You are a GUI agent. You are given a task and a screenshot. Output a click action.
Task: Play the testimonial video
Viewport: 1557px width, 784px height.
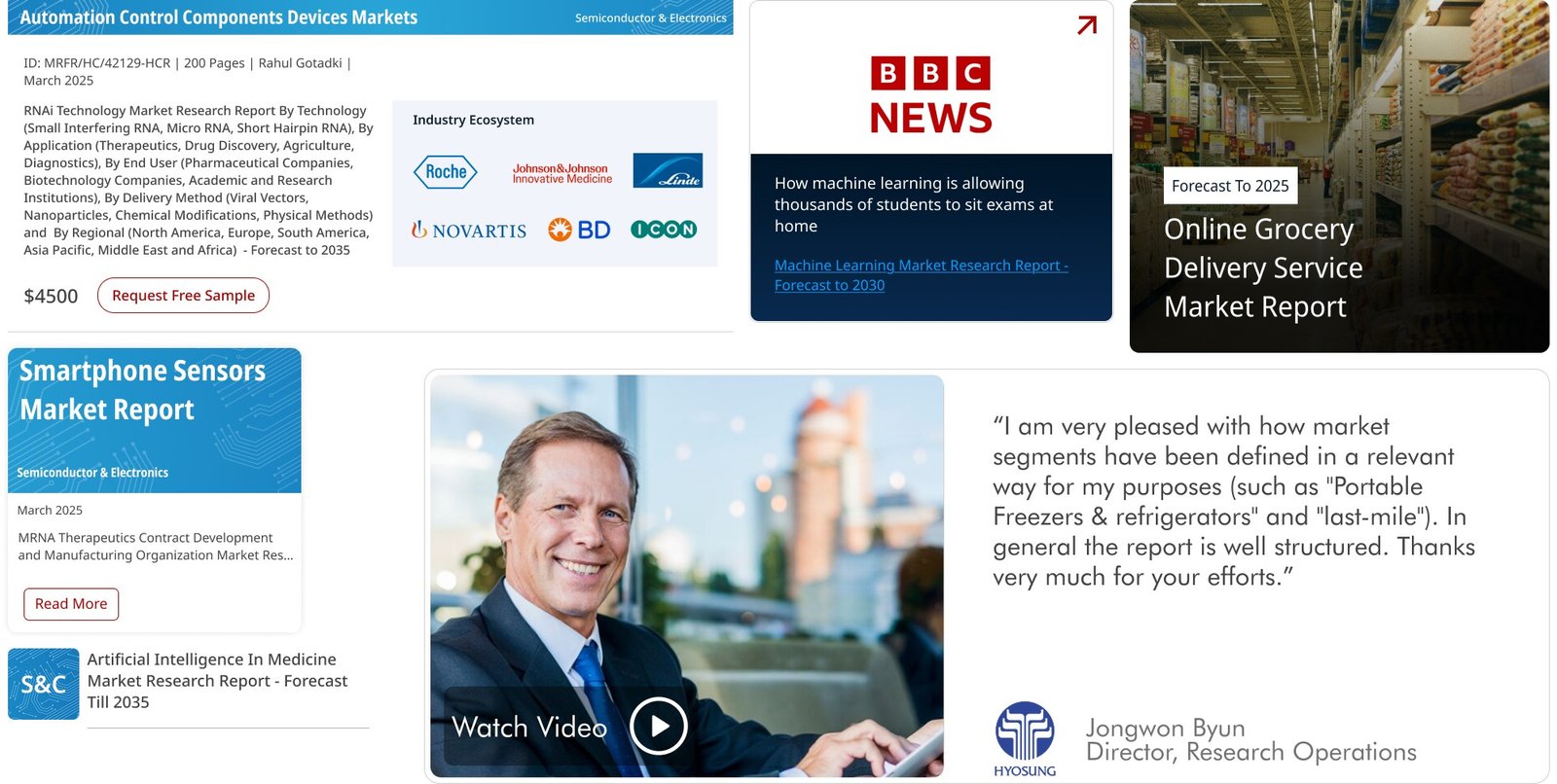tap(658, 726)
